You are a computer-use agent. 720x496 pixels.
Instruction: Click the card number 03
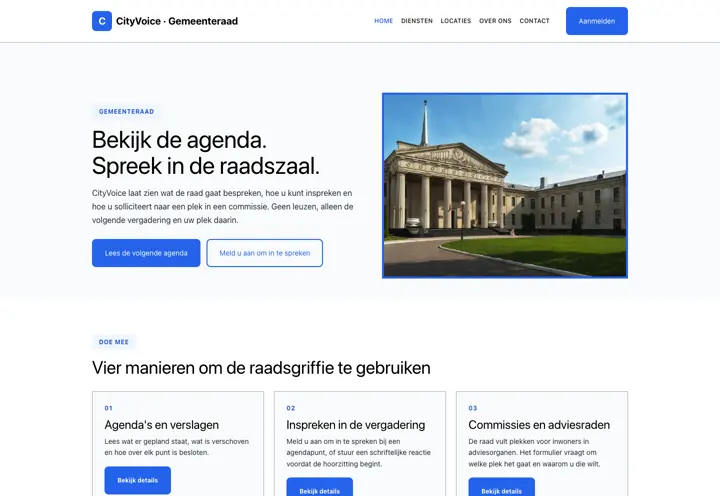tap(472, 408)
